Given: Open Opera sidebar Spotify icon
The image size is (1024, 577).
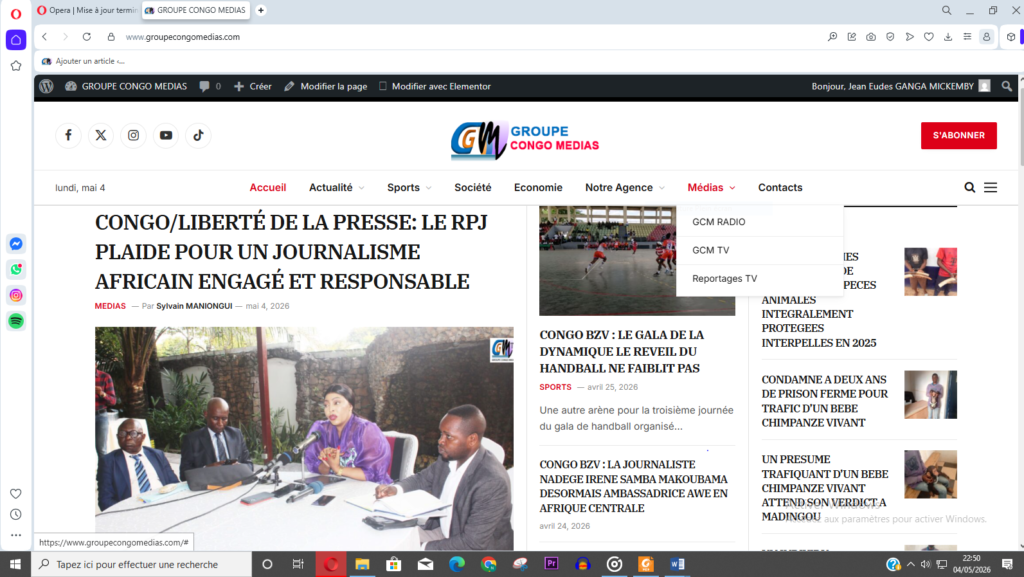Looking at the screenshot, I should 16,320.
